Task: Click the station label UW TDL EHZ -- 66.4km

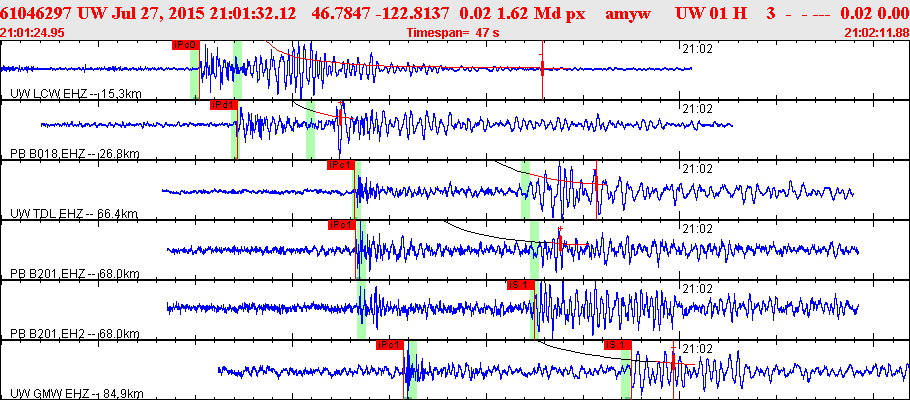Action: click(x=74, y=214)
